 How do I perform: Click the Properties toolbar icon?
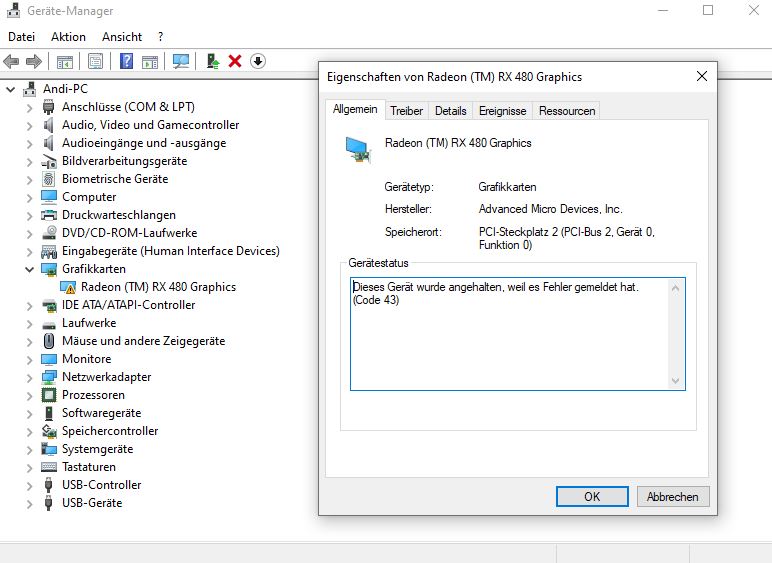point(96,62)
